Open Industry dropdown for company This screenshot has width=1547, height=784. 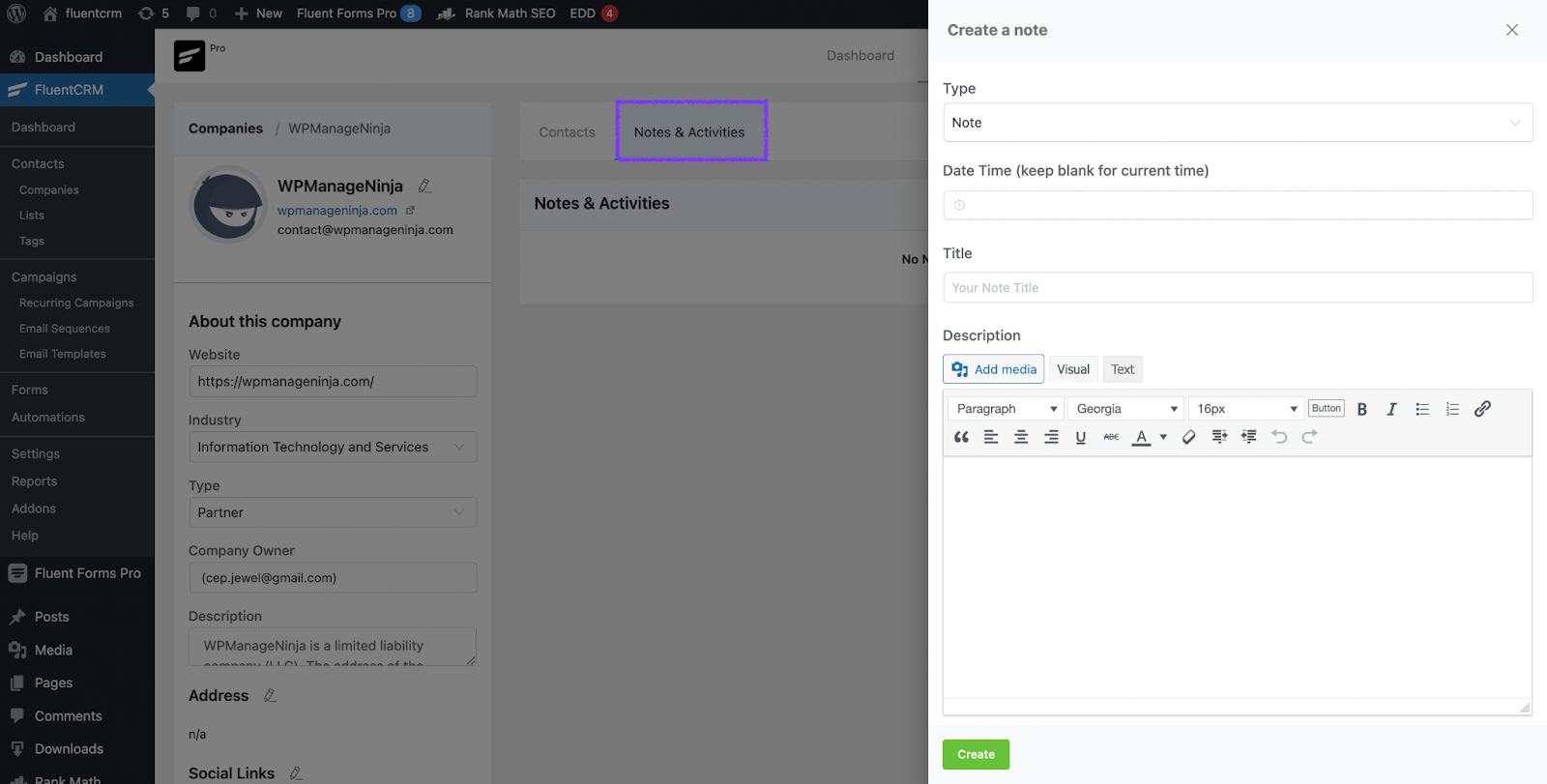(x=333, y=447)
